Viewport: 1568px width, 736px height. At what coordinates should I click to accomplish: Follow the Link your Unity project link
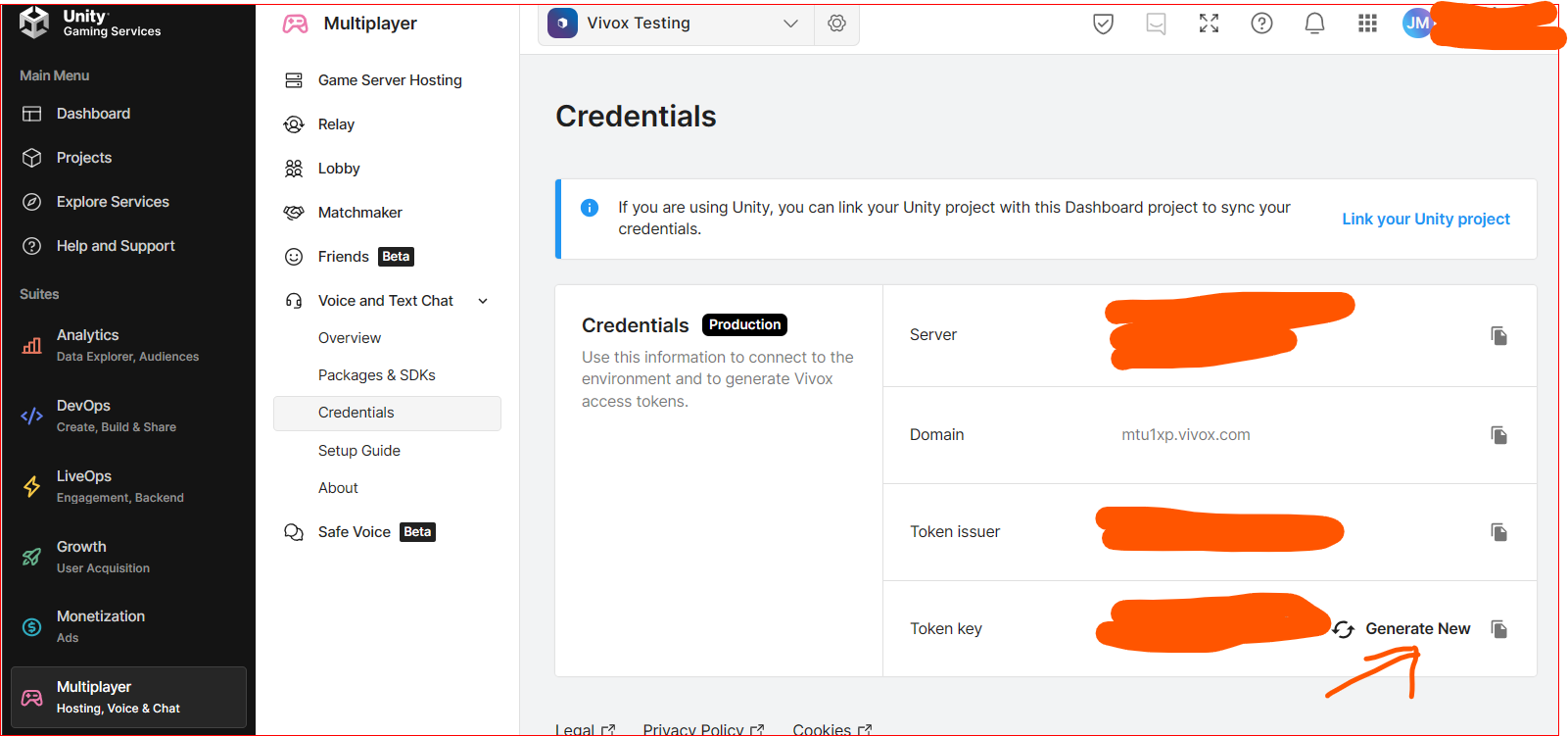(1425, 220)
